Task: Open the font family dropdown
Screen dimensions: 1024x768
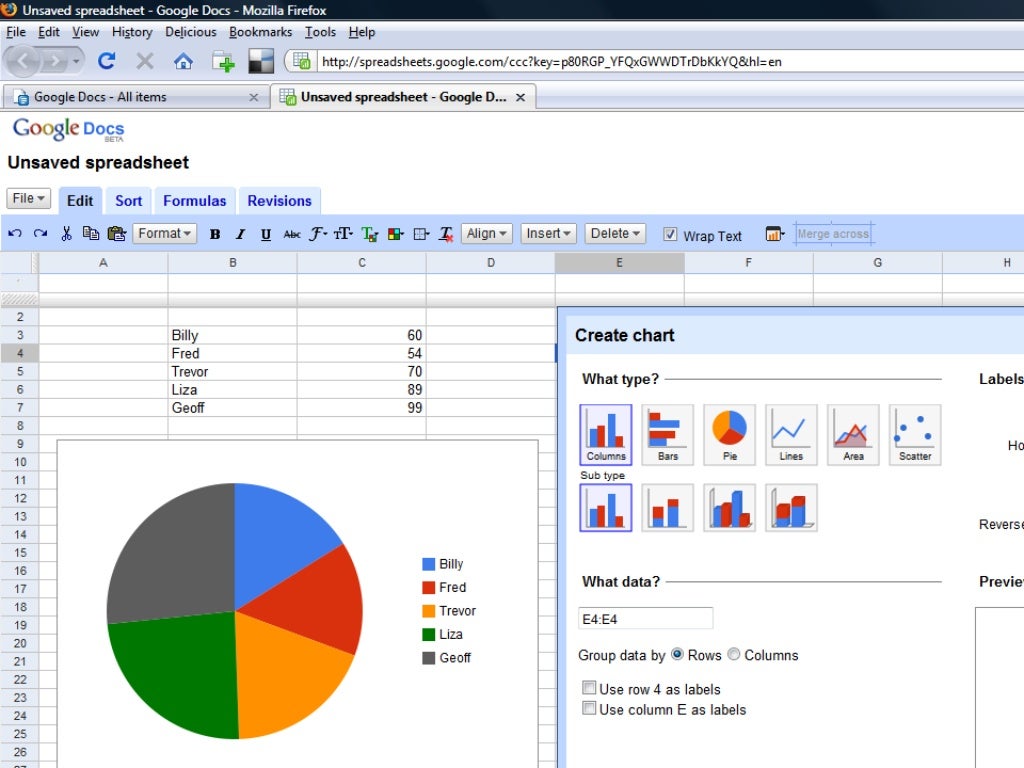Action: coord(318,234)
